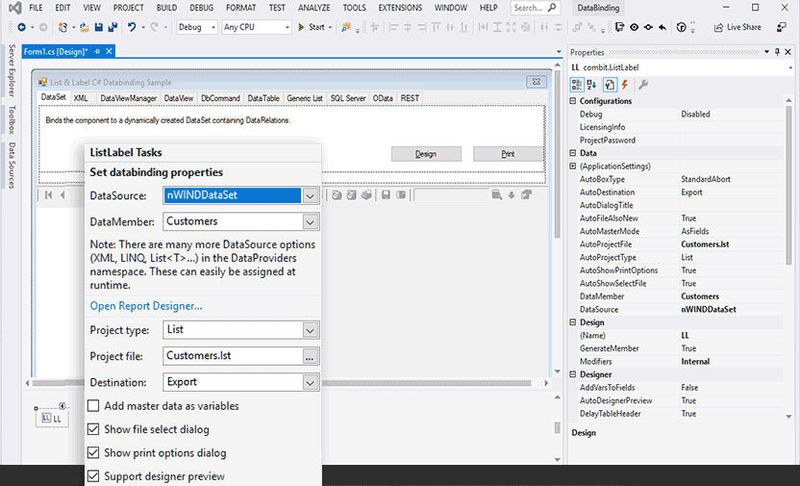The image size is (800, 486).
Task: Open the EXTENSIONS menu
Action: [x=400, y=8]
